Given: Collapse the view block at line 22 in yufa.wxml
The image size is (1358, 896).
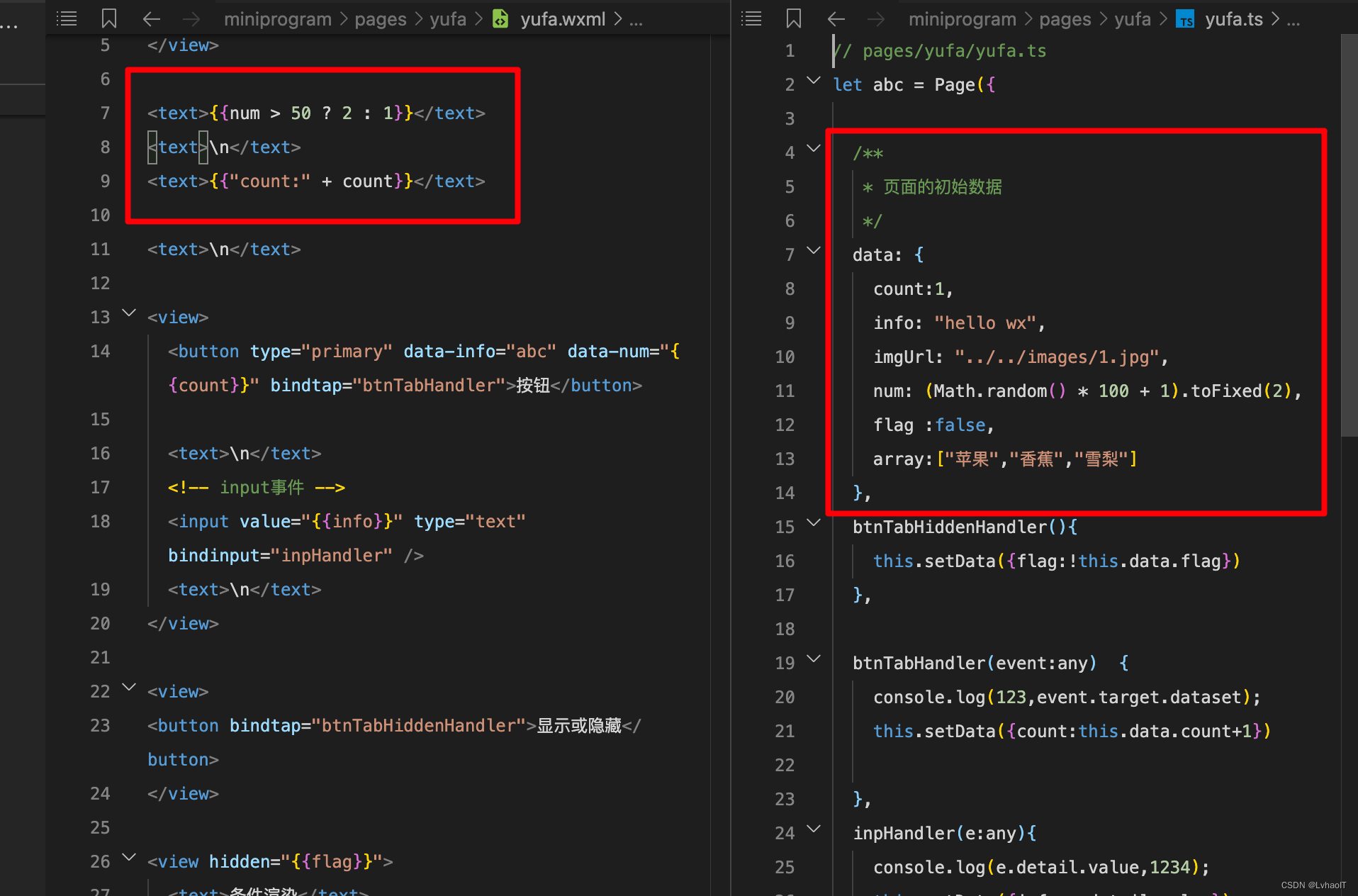Looking at the screenshot, I should click(x=129, y=687).
